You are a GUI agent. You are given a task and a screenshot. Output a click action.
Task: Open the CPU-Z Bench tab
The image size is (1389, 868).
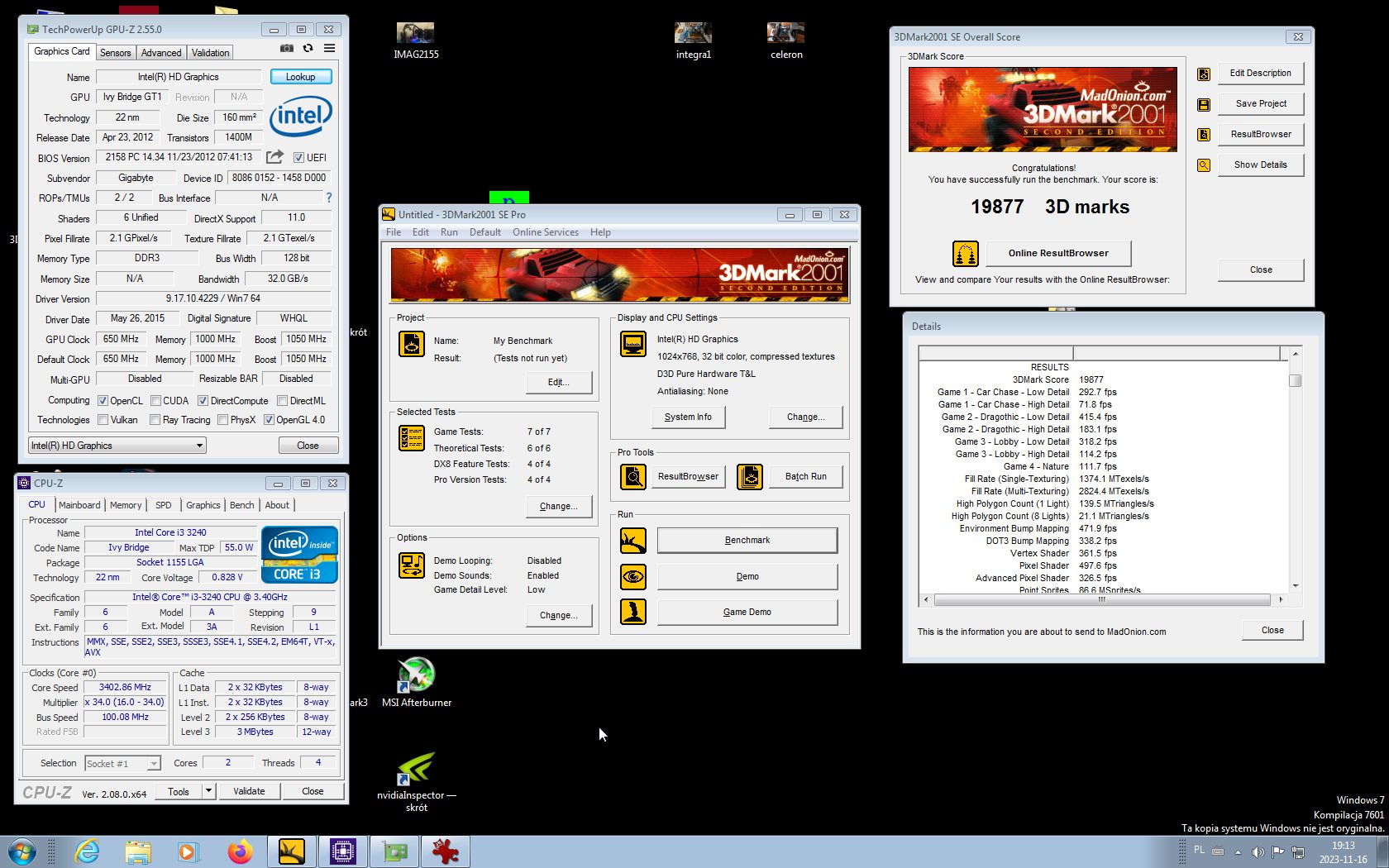pos(241,505)
